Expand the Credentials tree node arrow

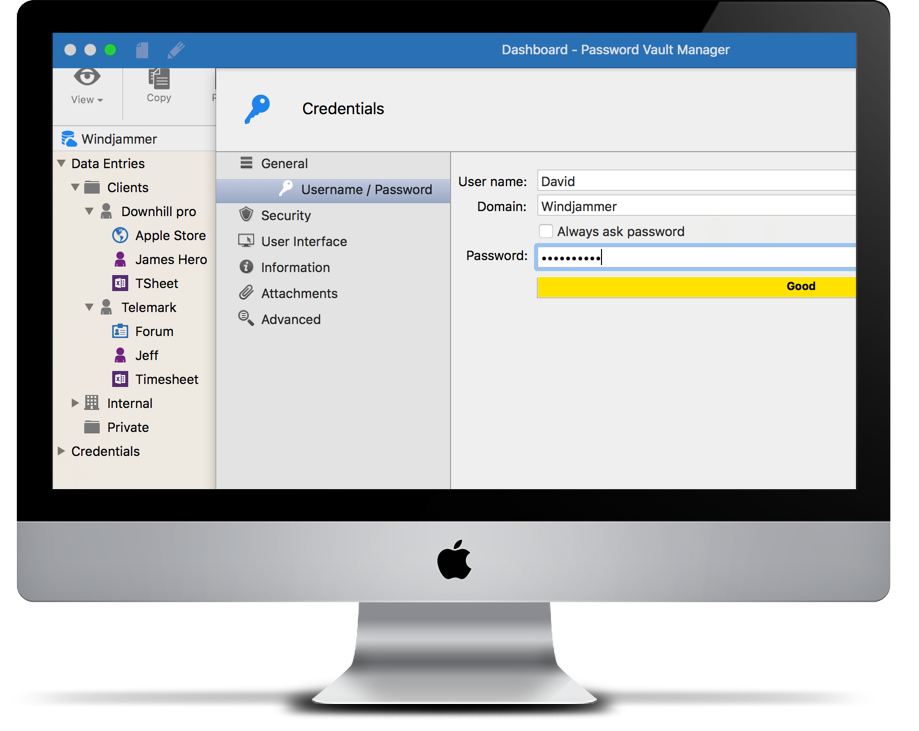pos(62,451)
